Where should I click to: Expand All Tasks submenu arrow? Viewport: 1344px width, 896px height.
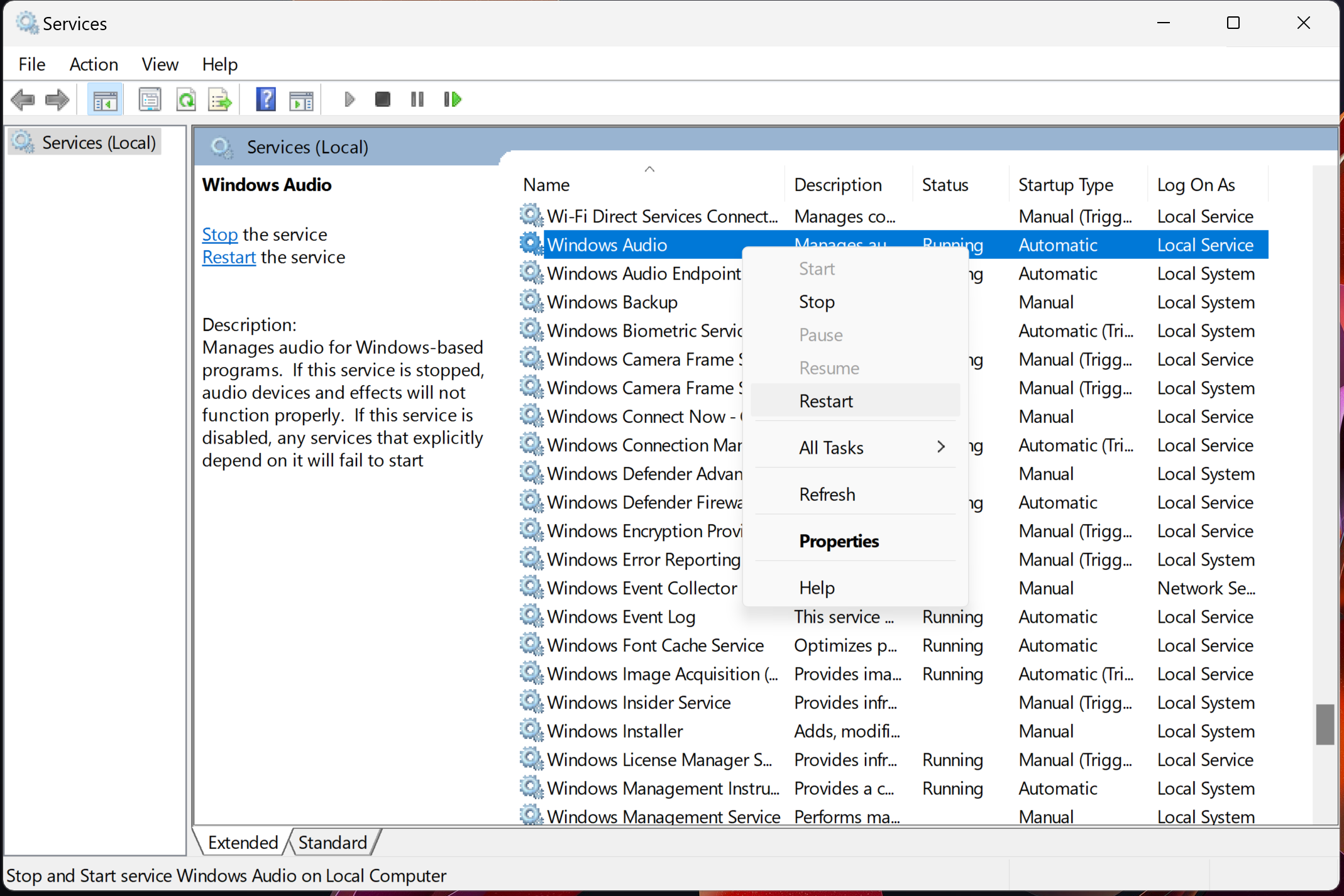tap(941, 447)
